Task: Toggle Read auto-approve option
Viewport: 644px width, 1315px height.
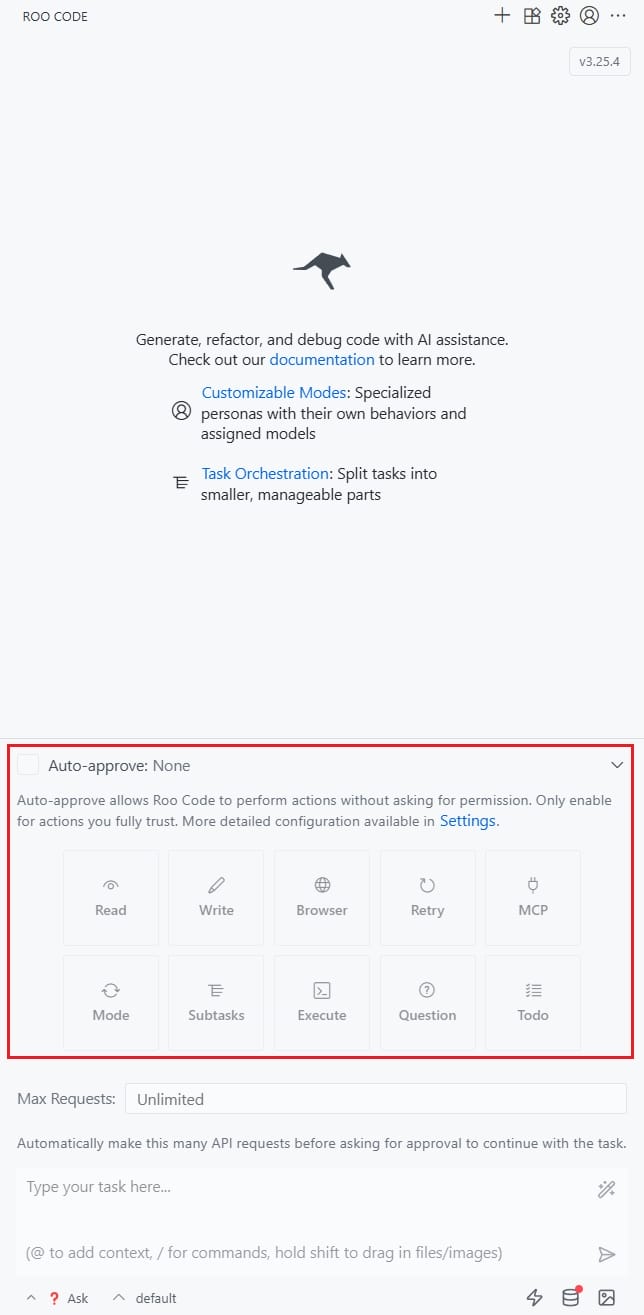Action: tap(111, 897)
